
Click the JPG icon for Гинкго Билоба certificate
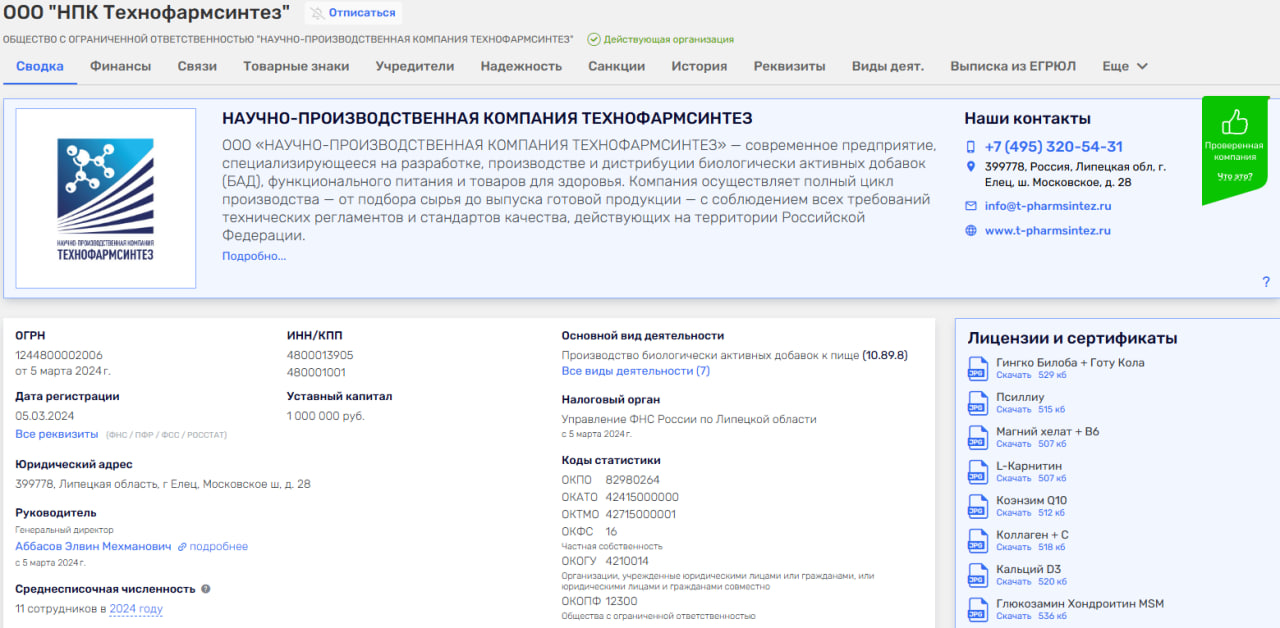pos(977,369)
